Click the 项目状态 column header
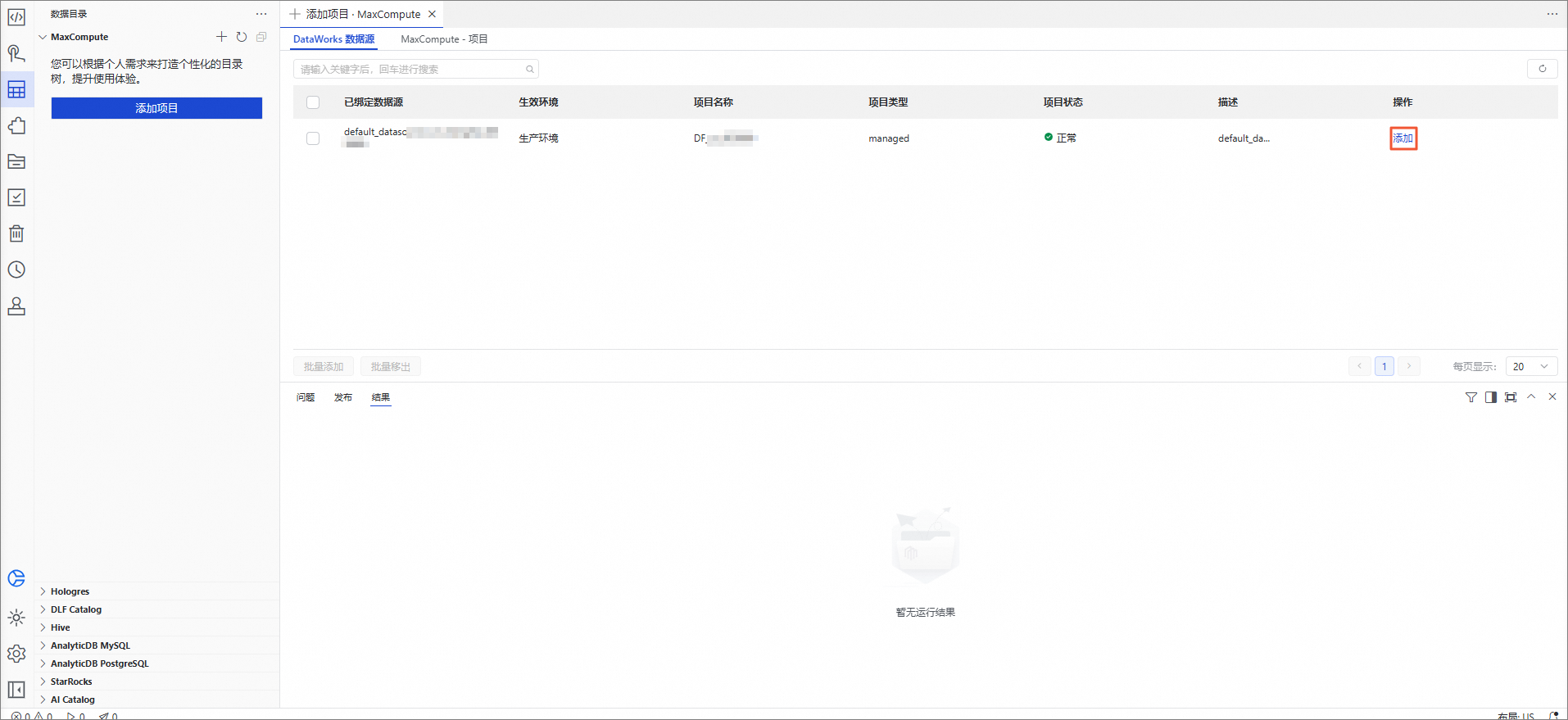The image size is (1568, 720). pos(1063,102)
